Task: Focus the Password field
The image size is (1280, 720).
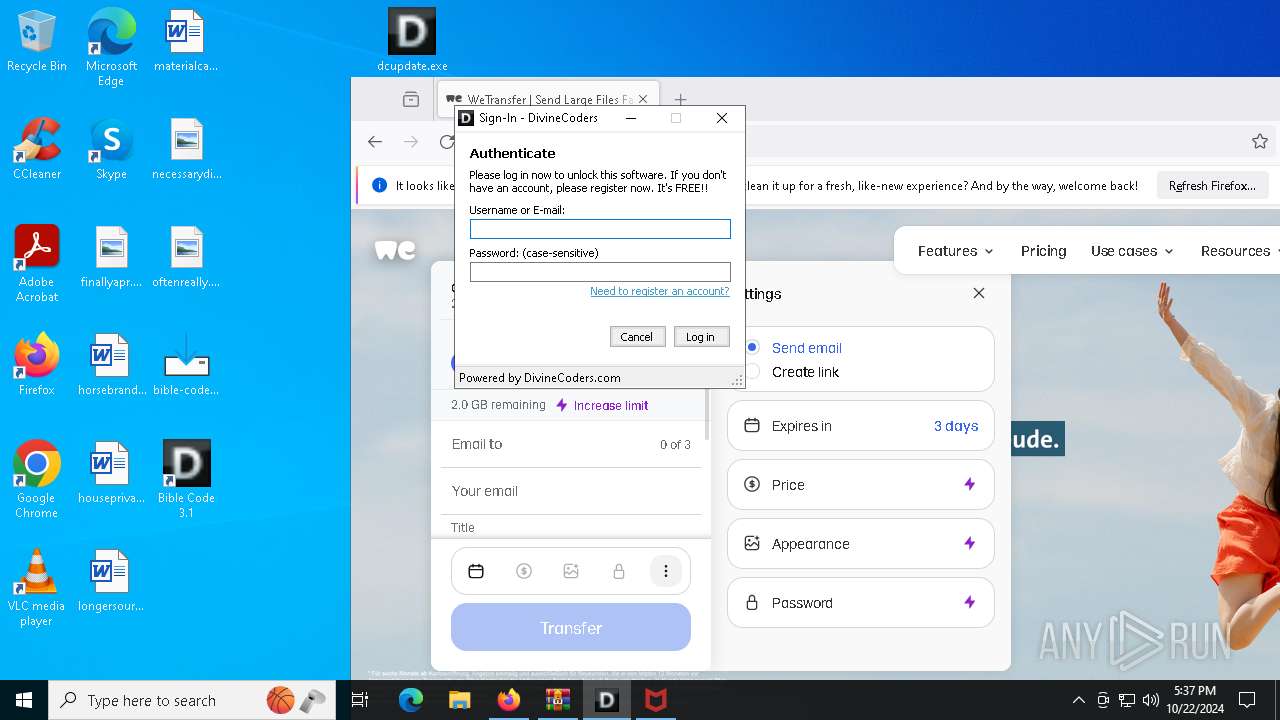Action: point(600,272)
